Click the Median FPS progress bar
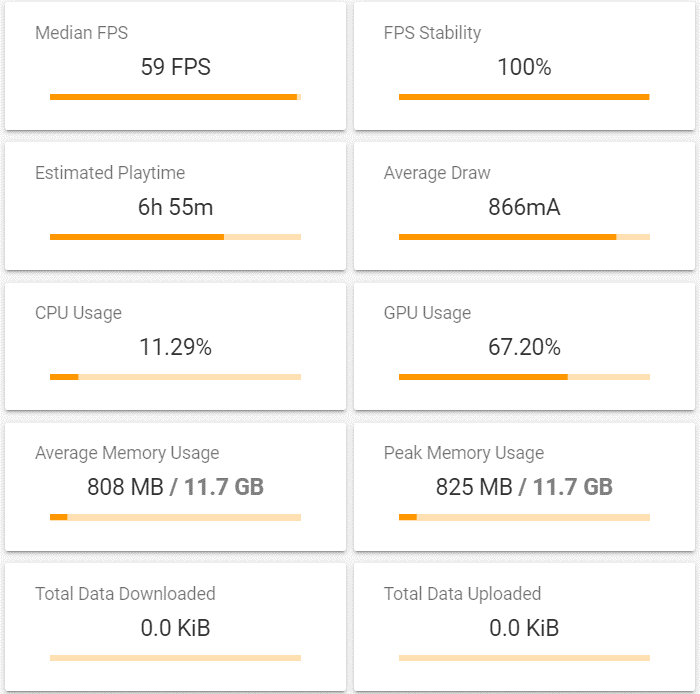Screen dimensions: 700x694 pyautogui.click(x=175, y=97)
